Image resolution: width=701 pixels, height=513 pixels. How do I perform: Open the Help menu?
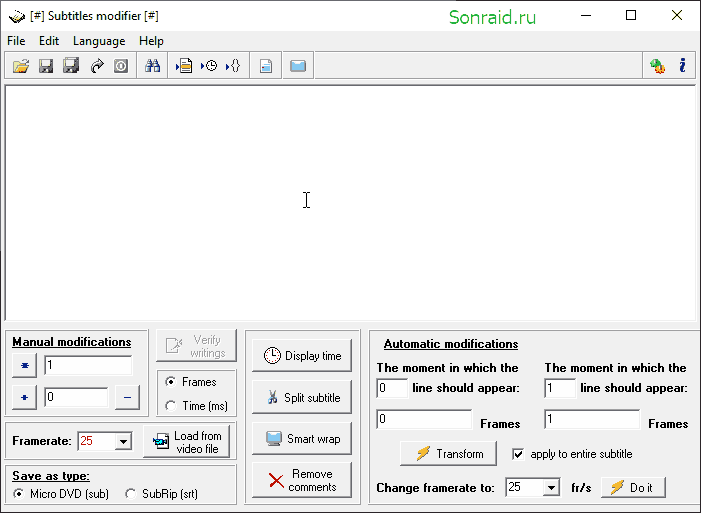[x=151, y=41]
